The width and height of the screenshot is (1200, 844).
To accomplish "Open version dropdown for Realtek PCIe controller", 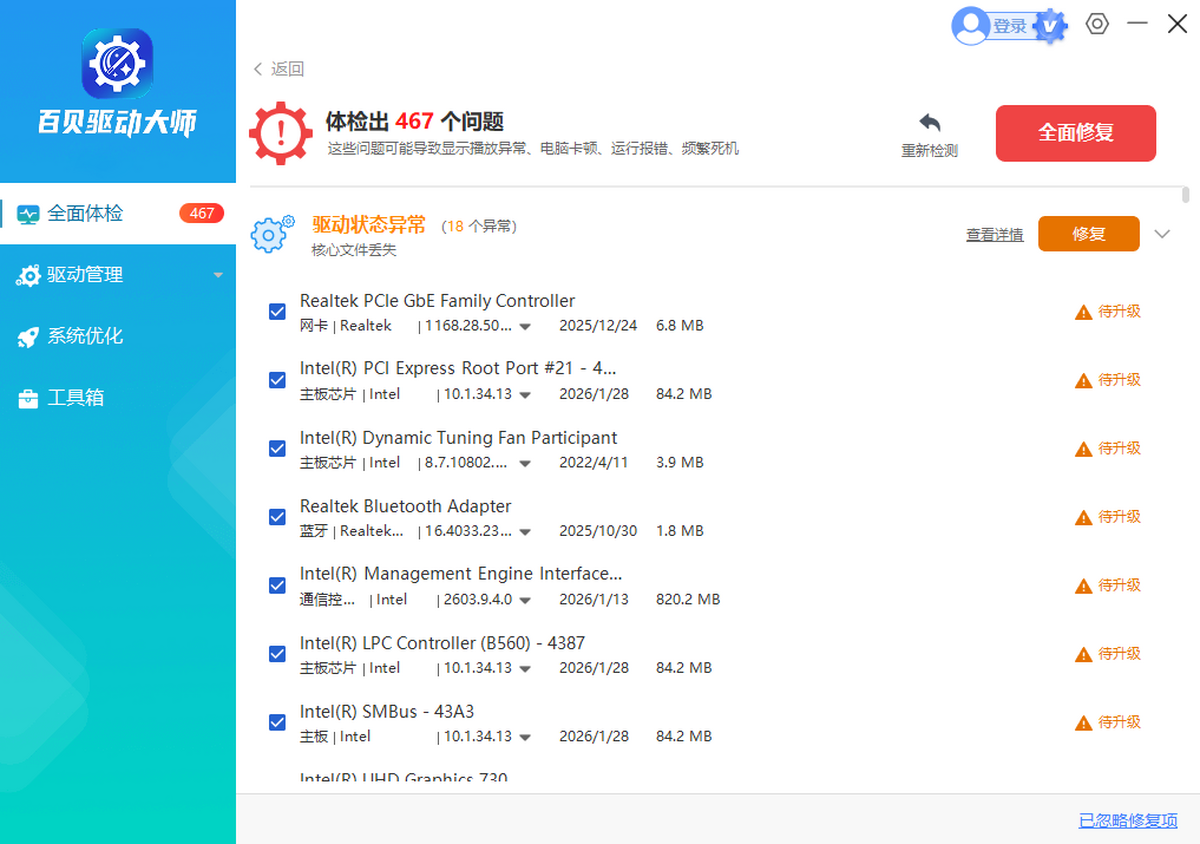I will tap(524, 325).
